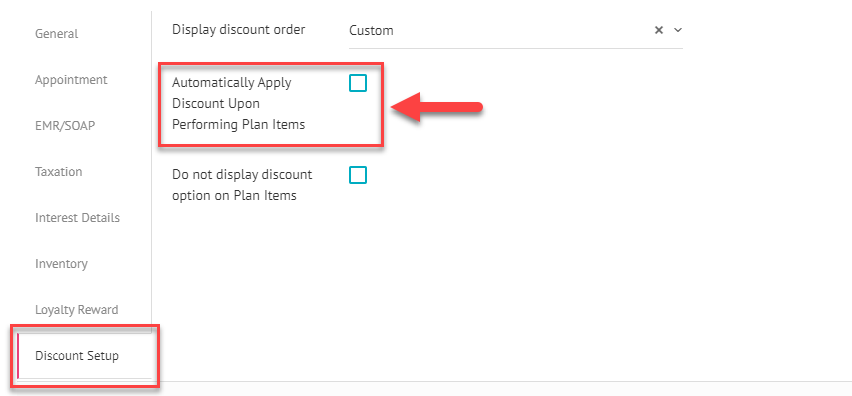The height and width of the screenshot is (396, 852).
Task: Click the red arrow annotation
Action: tap(437, 107)
